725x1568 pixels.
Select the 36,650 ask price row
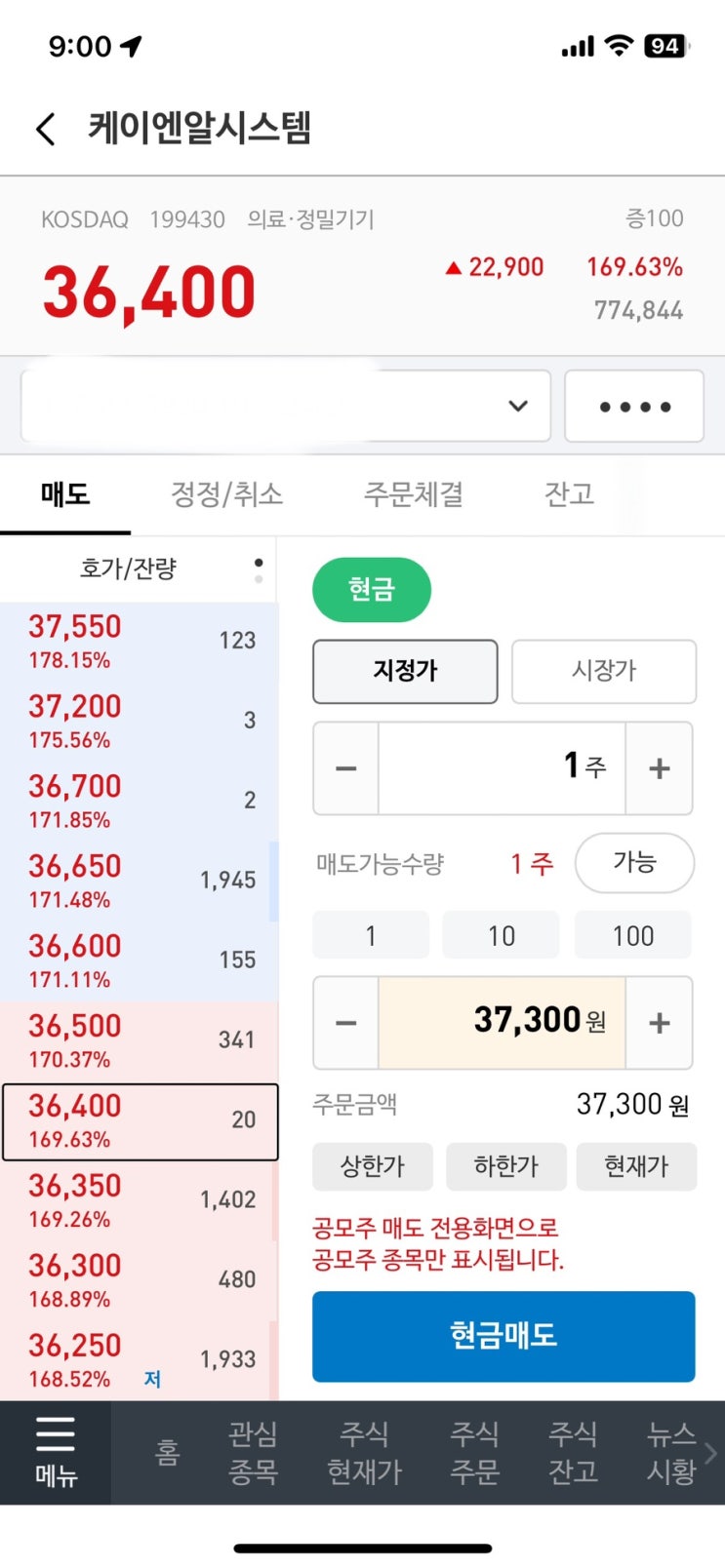pos(139,881)
